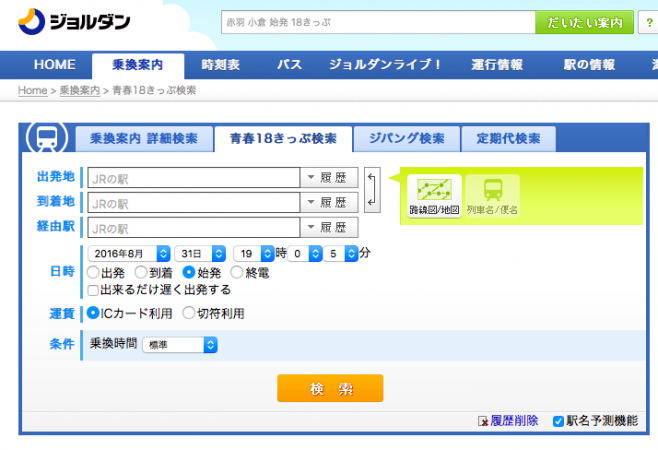This screenshot has height=450, width=658.
Task: Select 切符利用 fare option
Action: (189, 313)
